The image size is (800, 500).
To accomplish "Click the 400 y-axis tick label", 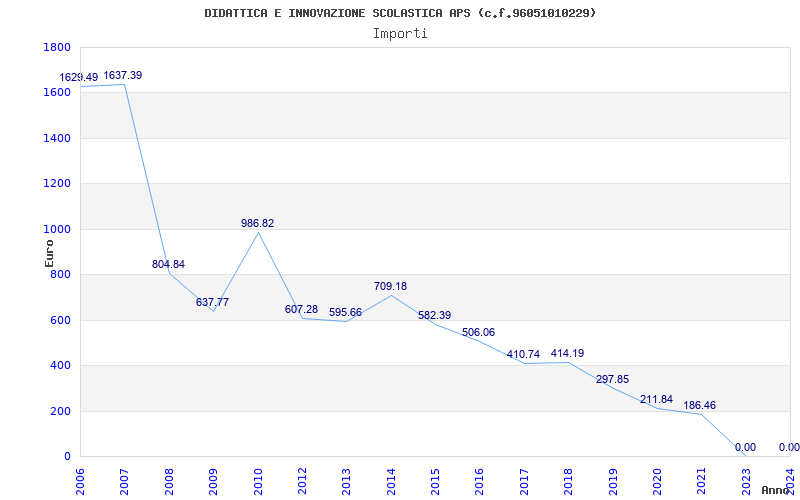I will [x=60, y=366].
